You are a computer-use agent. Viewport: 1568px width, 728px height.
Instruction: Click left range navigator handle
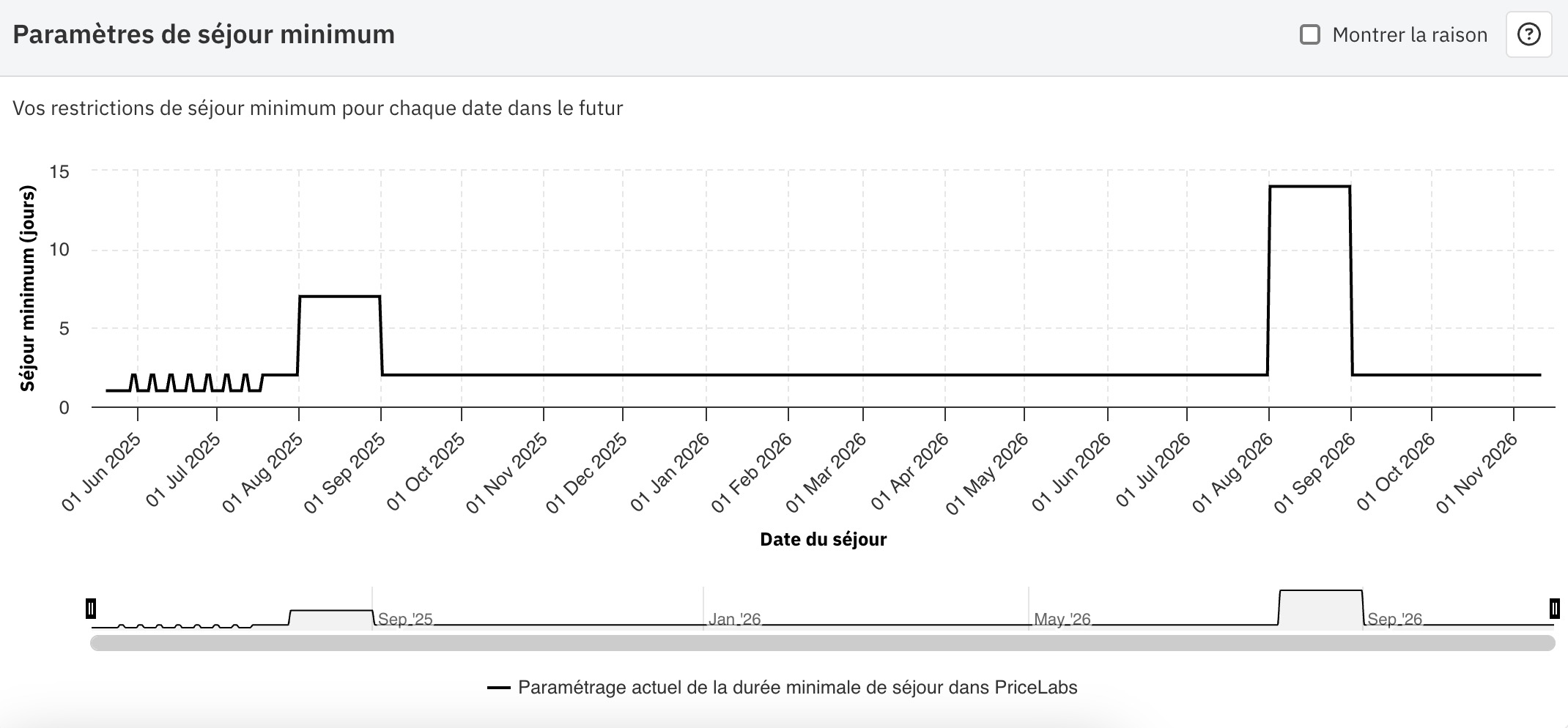pos(91,608)
